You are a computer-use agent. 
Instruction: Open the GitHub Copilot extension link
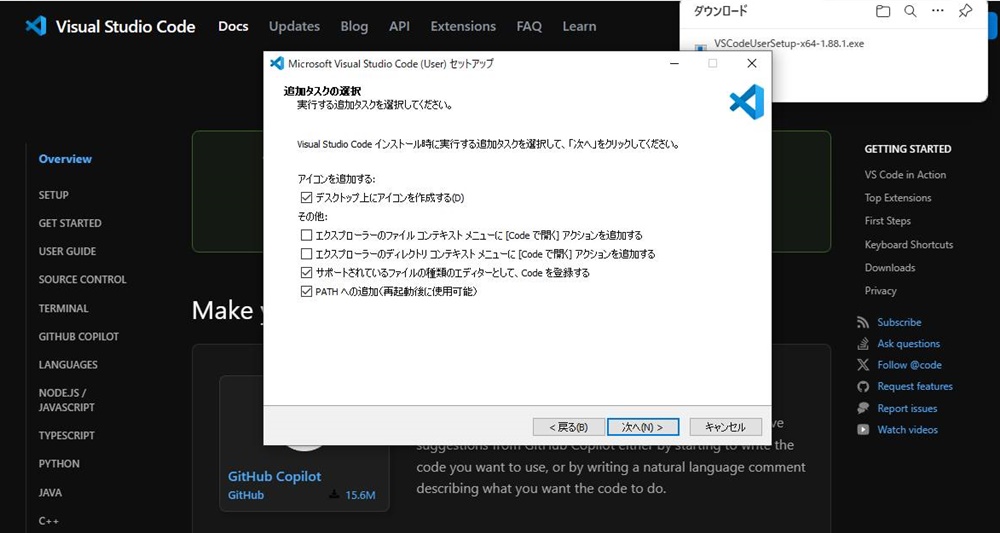274,476
